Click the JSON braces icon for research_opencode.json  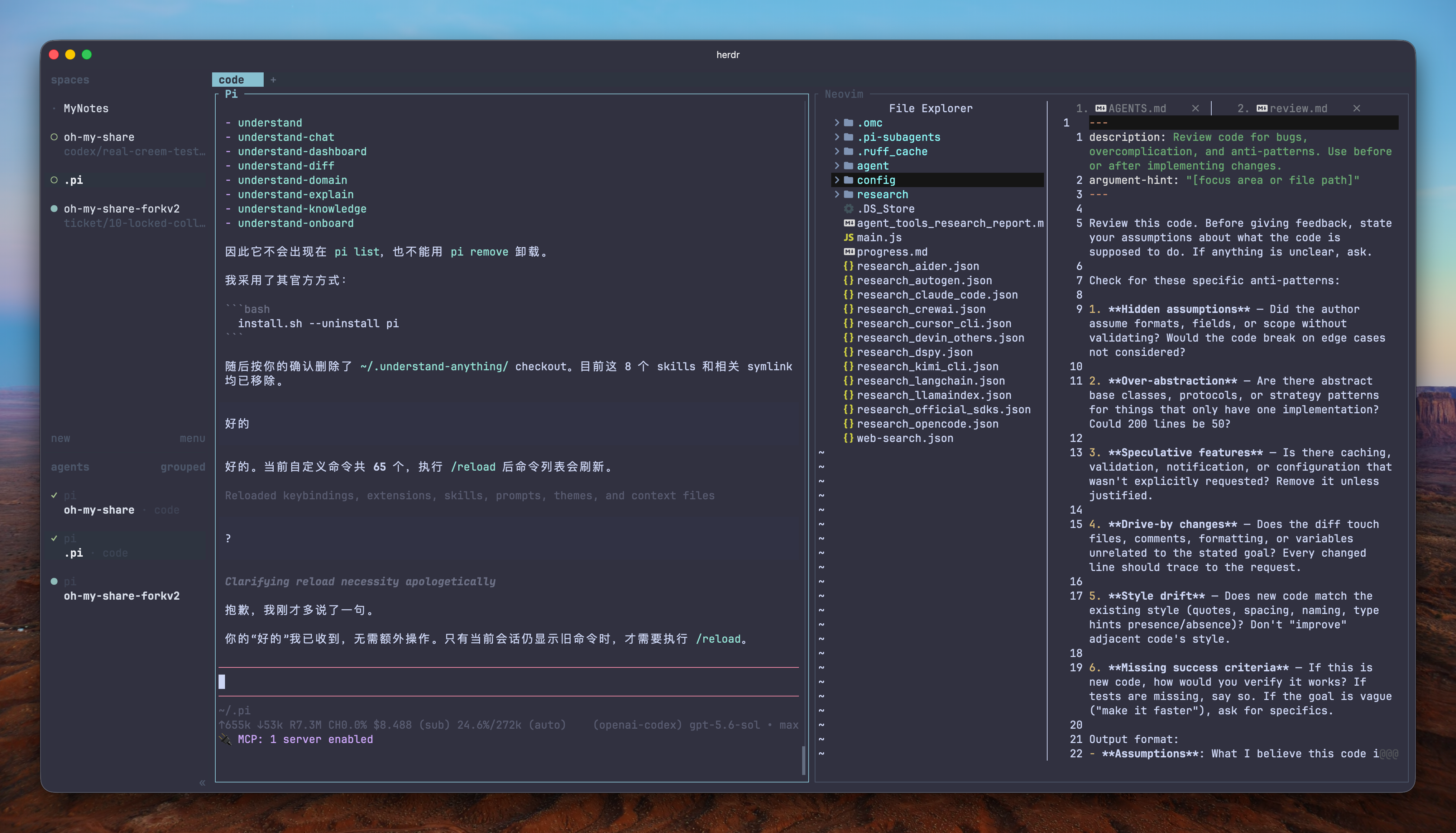tap(849, 423)
